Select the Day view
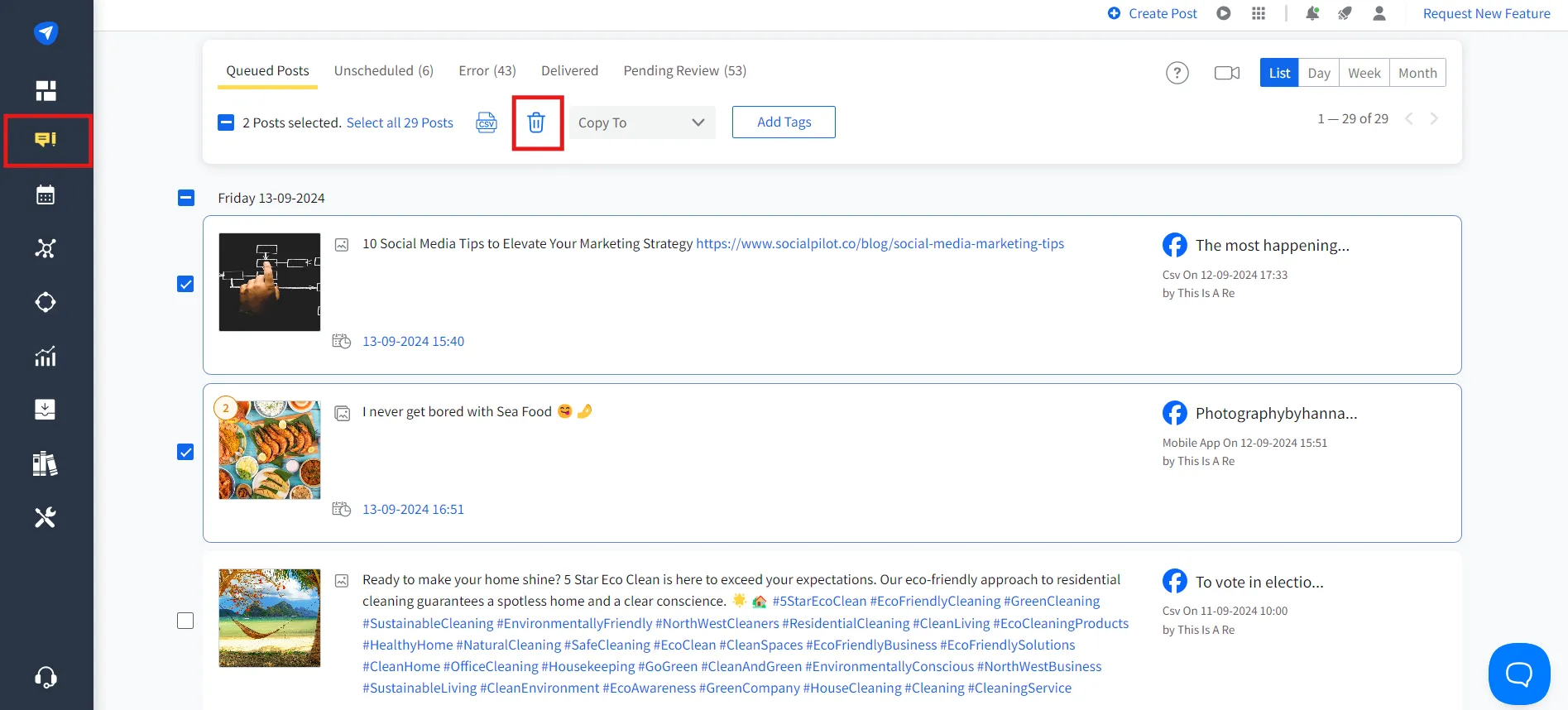1568x710 pixels. (1319, 73)
